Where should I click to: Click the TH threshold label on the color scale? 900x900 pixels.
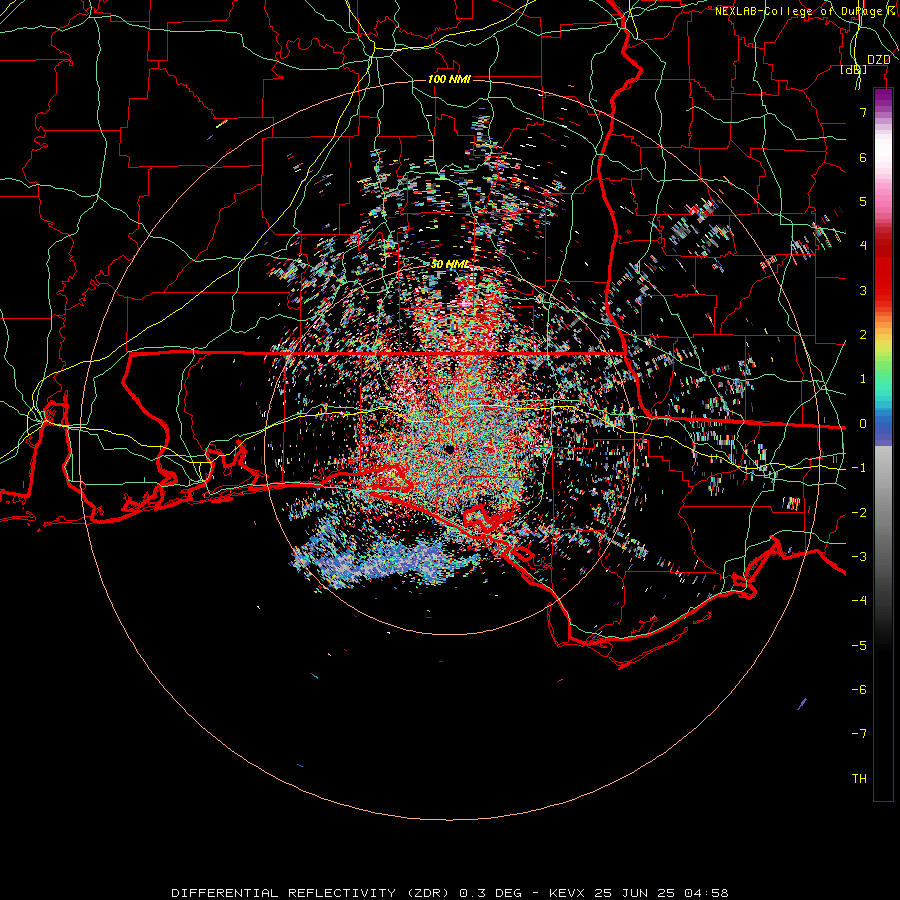(x=859, y=779)
